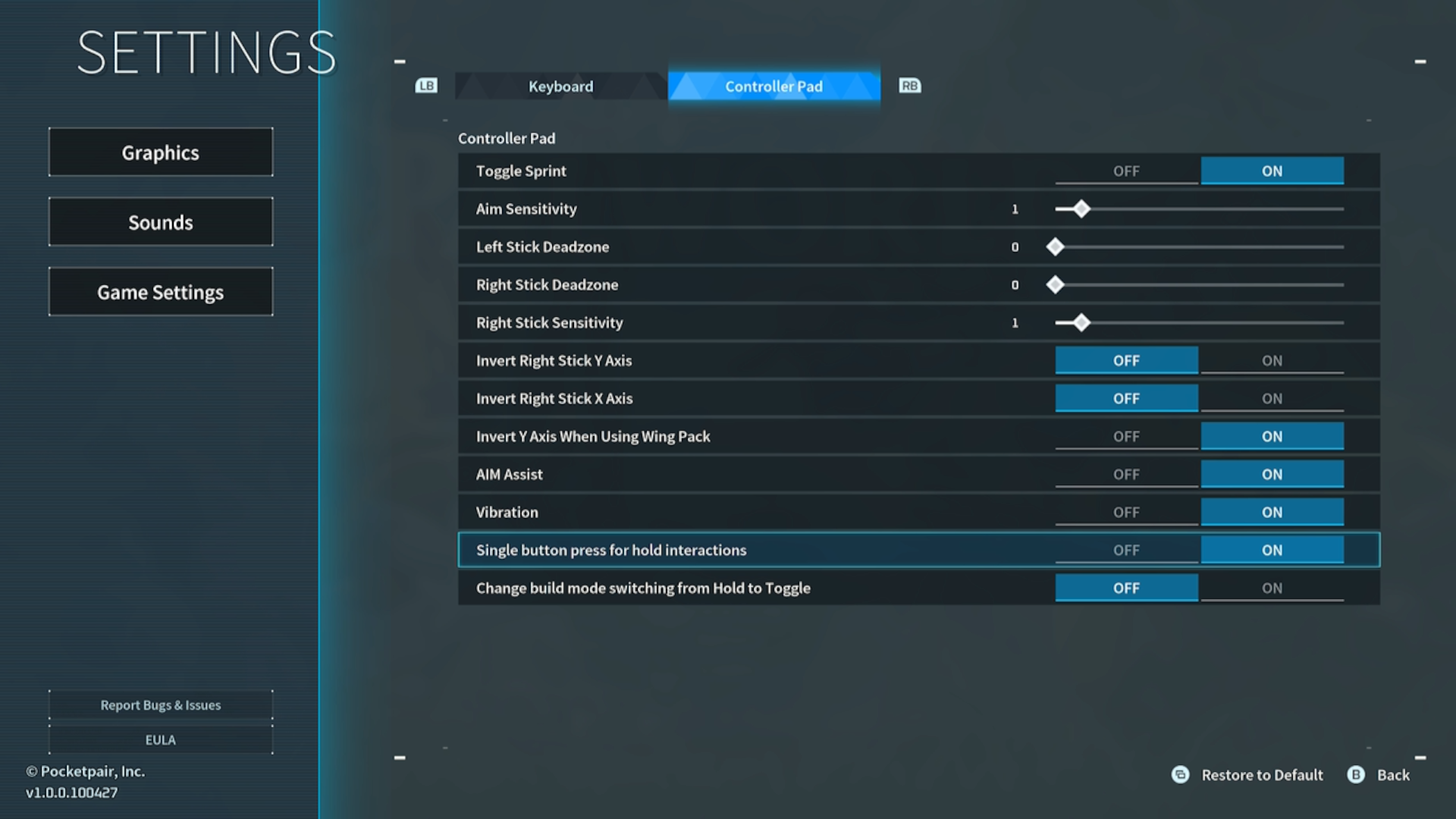Set build mode Hold to Toggle OFF
Viewport: 1456px width, 819px height.
1126,588
